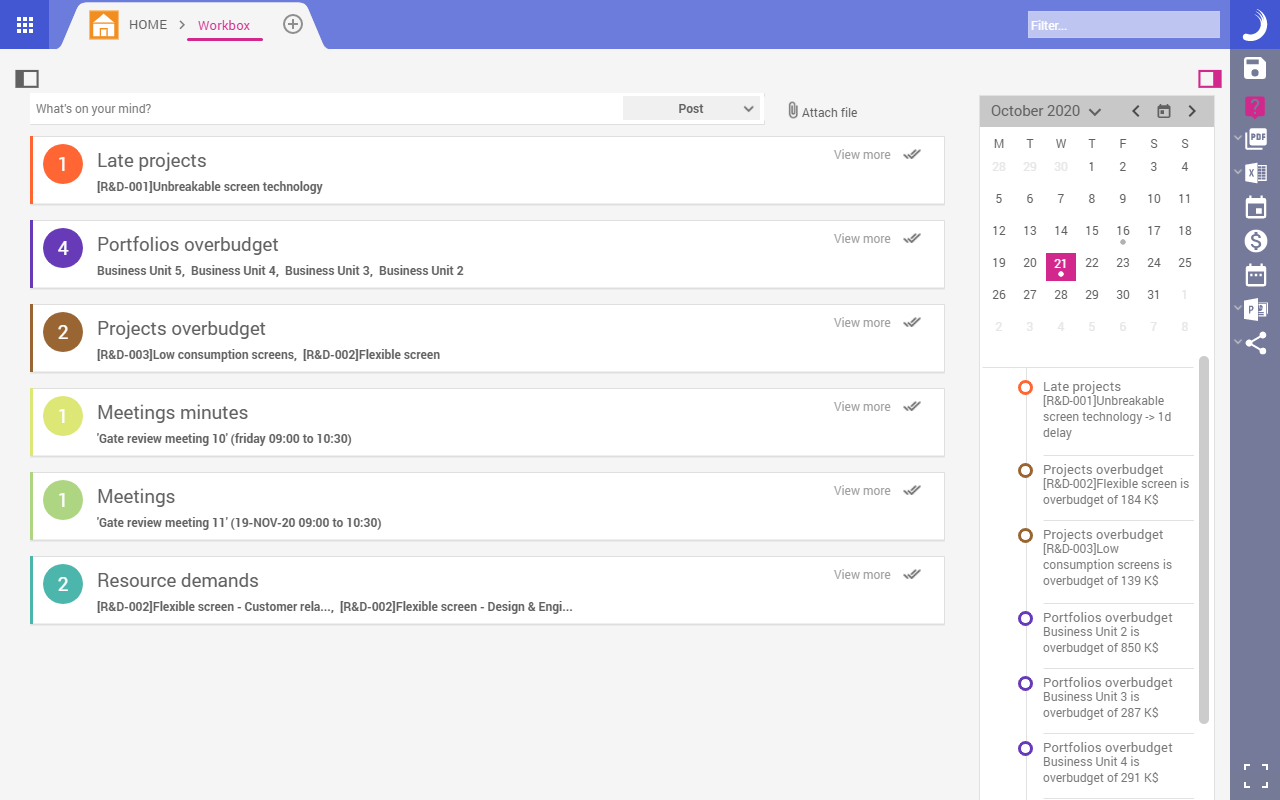
Task: Click the Attach file button
Action: point(821,112)
